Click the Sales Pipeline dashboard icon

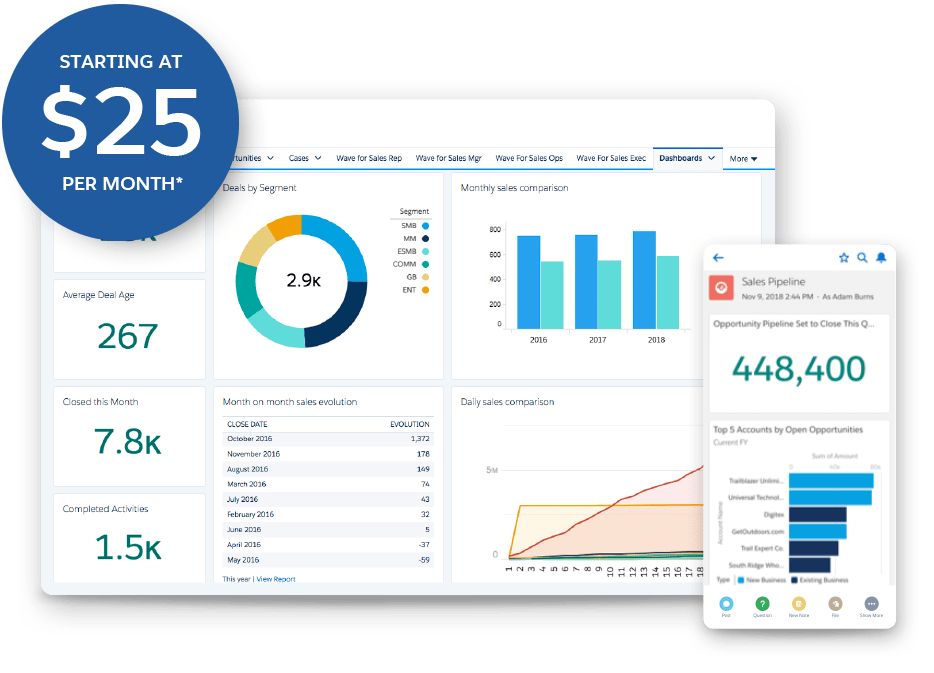(721, 287)
